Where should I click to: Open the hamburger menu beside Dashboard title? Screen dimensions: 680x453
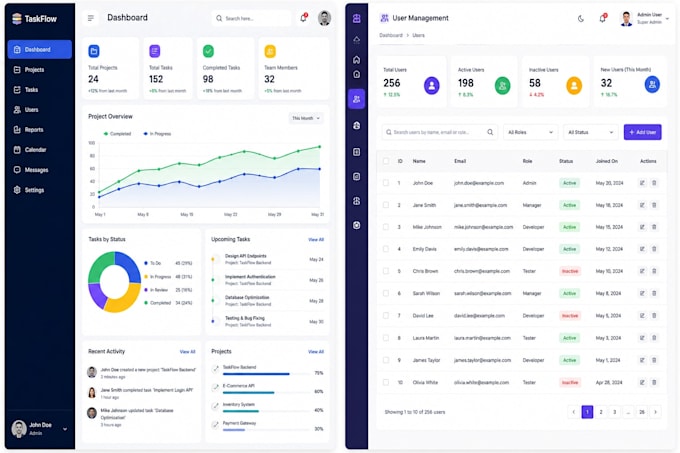click(x=91, y=18)
